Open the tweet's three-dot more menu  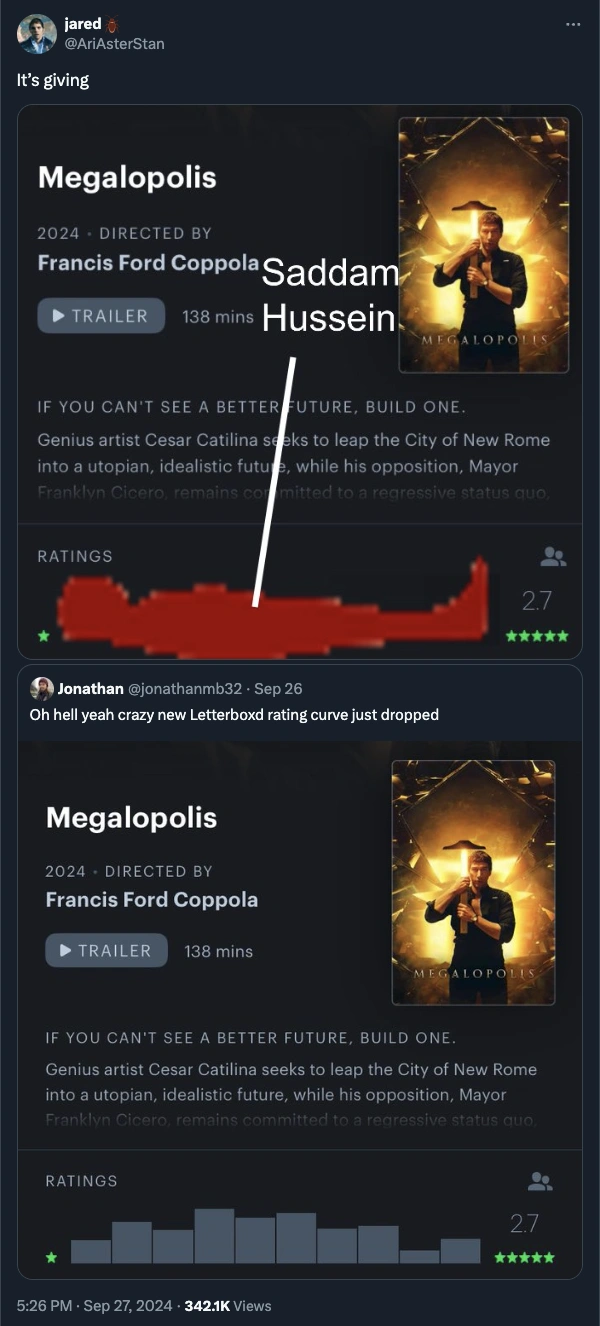point(572,24)
